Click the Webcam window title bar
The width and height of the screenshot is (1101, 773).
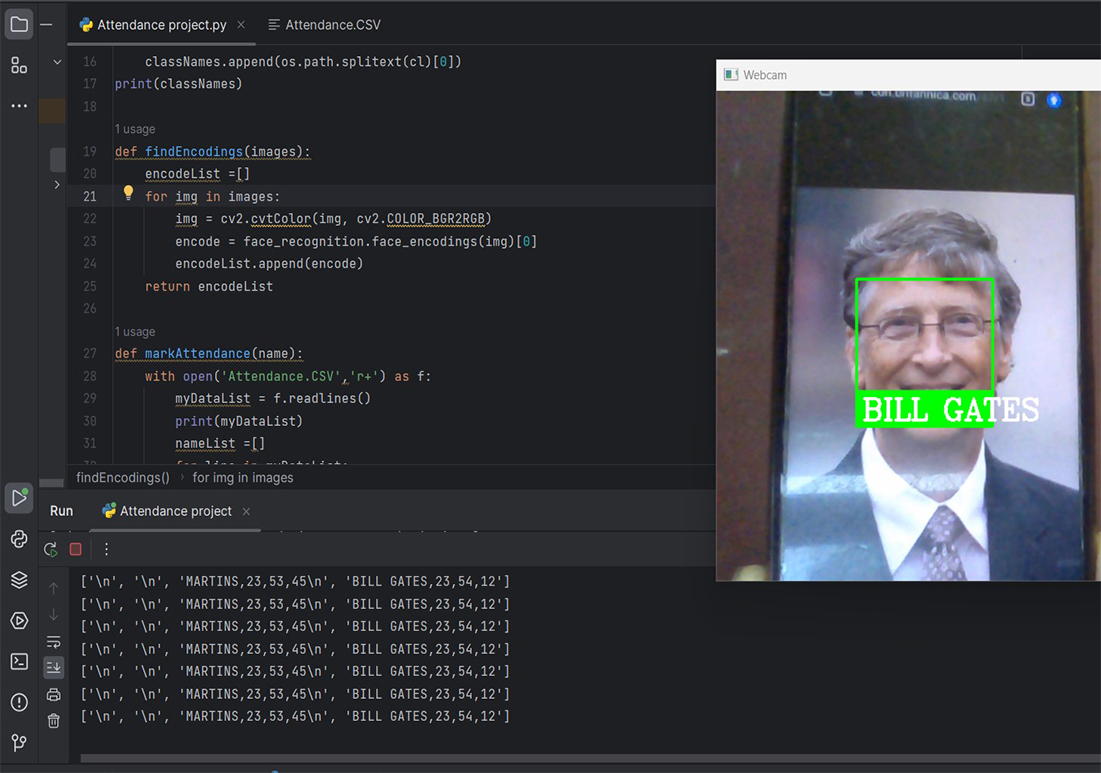pyautogui.click(x=909, y=74)
